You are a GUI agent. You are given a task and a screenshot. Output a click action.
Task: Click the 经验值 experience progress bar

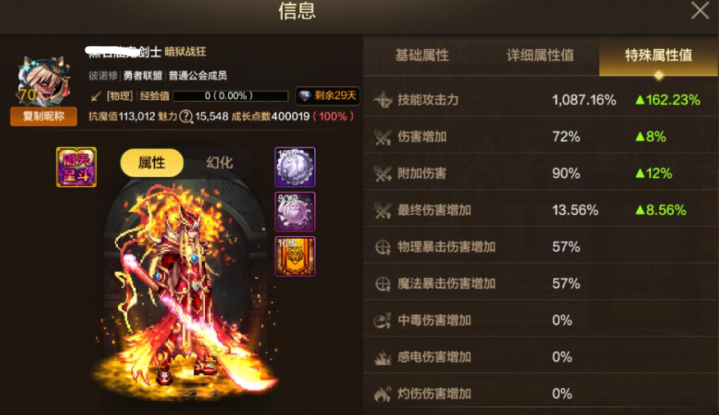click(x=231, y=96)
